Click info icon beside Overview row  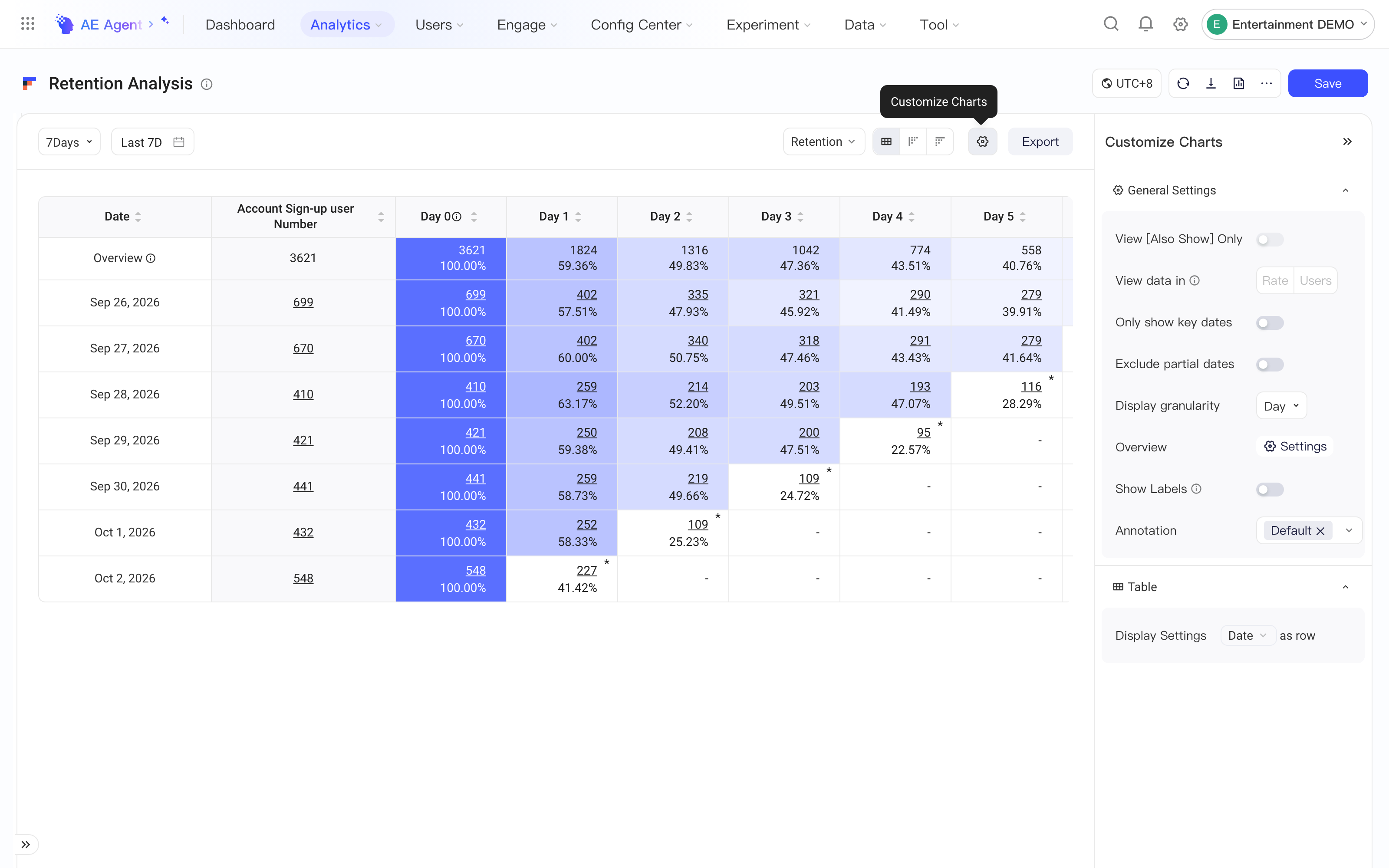(151, 258)
